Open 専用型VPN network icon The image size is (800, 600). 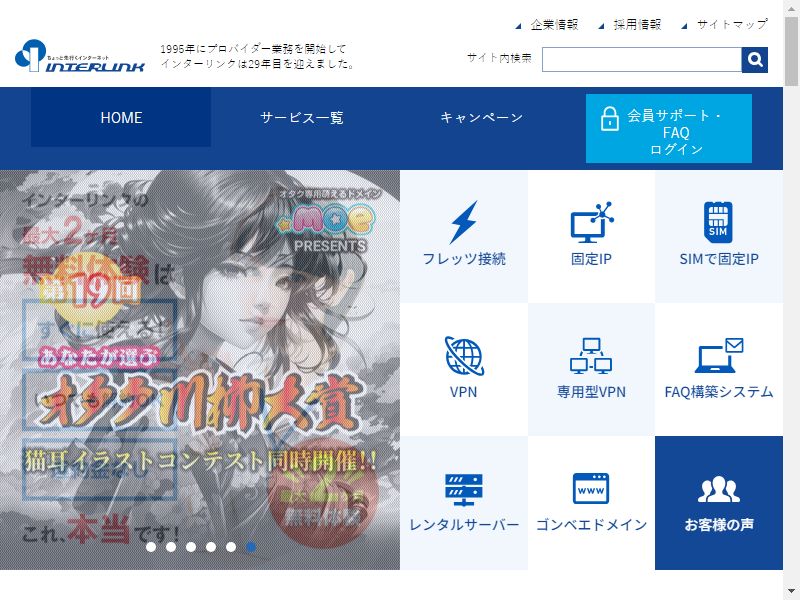tap(591, 356)
